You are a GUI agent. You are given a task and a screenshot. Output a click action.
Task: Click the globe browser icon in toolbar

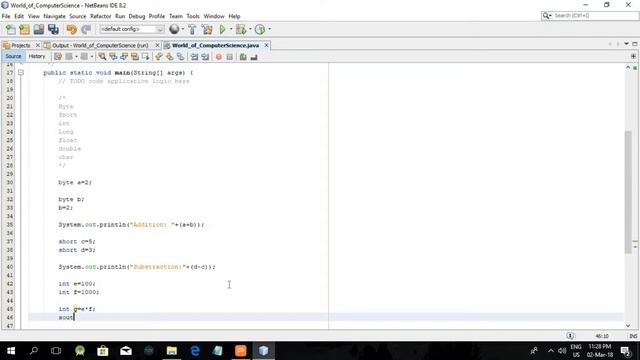[x=174, y=29]
